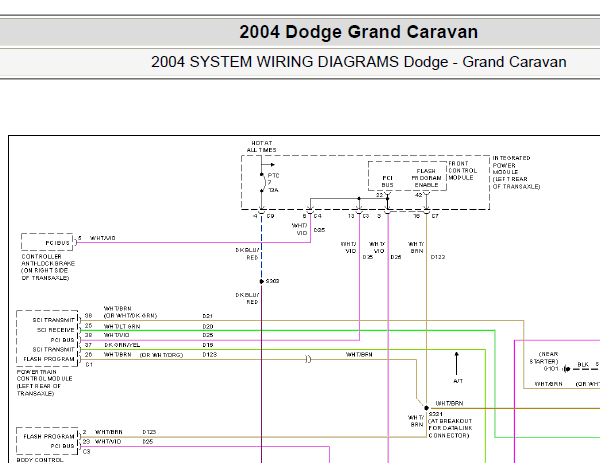Select the "DK GRN/YEL" wire label
The width and height of the screenshot is (600, 463).
(x=122, y=345)
